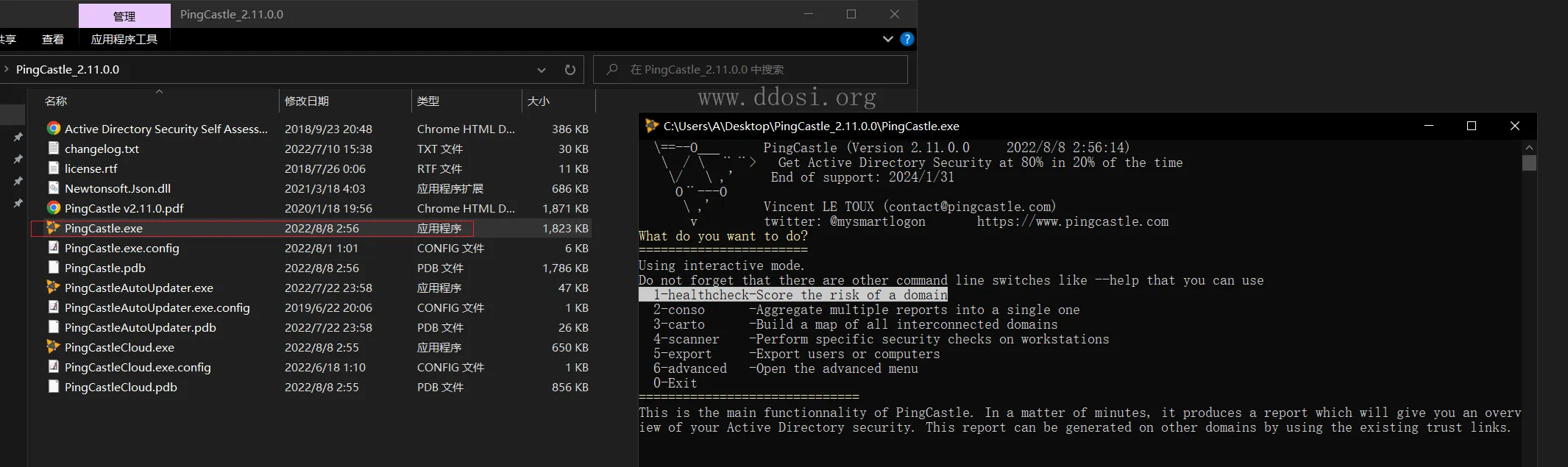Click the 3-carto option line in console

tap(856, 324)
